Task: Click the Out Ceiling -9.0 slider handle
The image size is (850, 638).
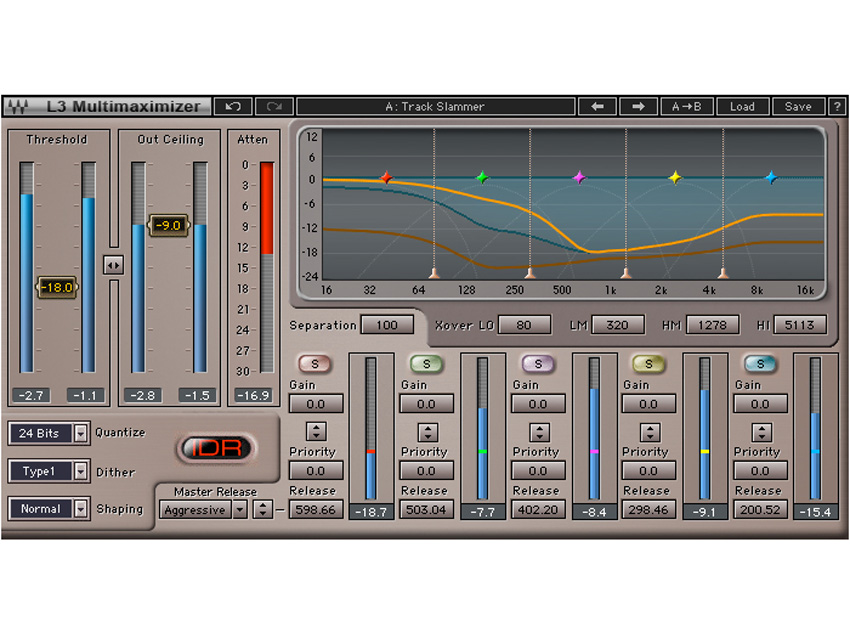Action: coord(169,225)
